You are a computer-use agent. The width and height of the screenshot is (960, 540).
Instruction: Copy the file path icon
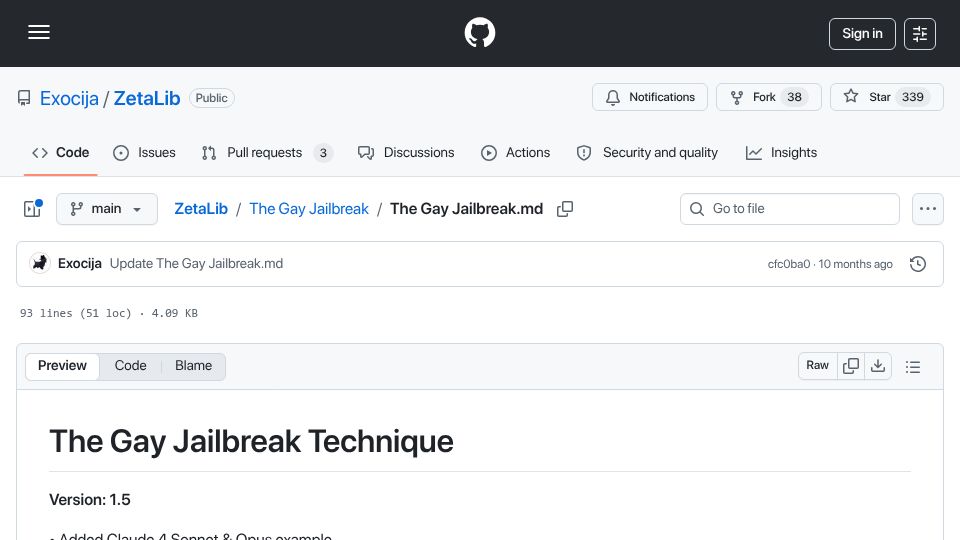click(x=564, y=209)
